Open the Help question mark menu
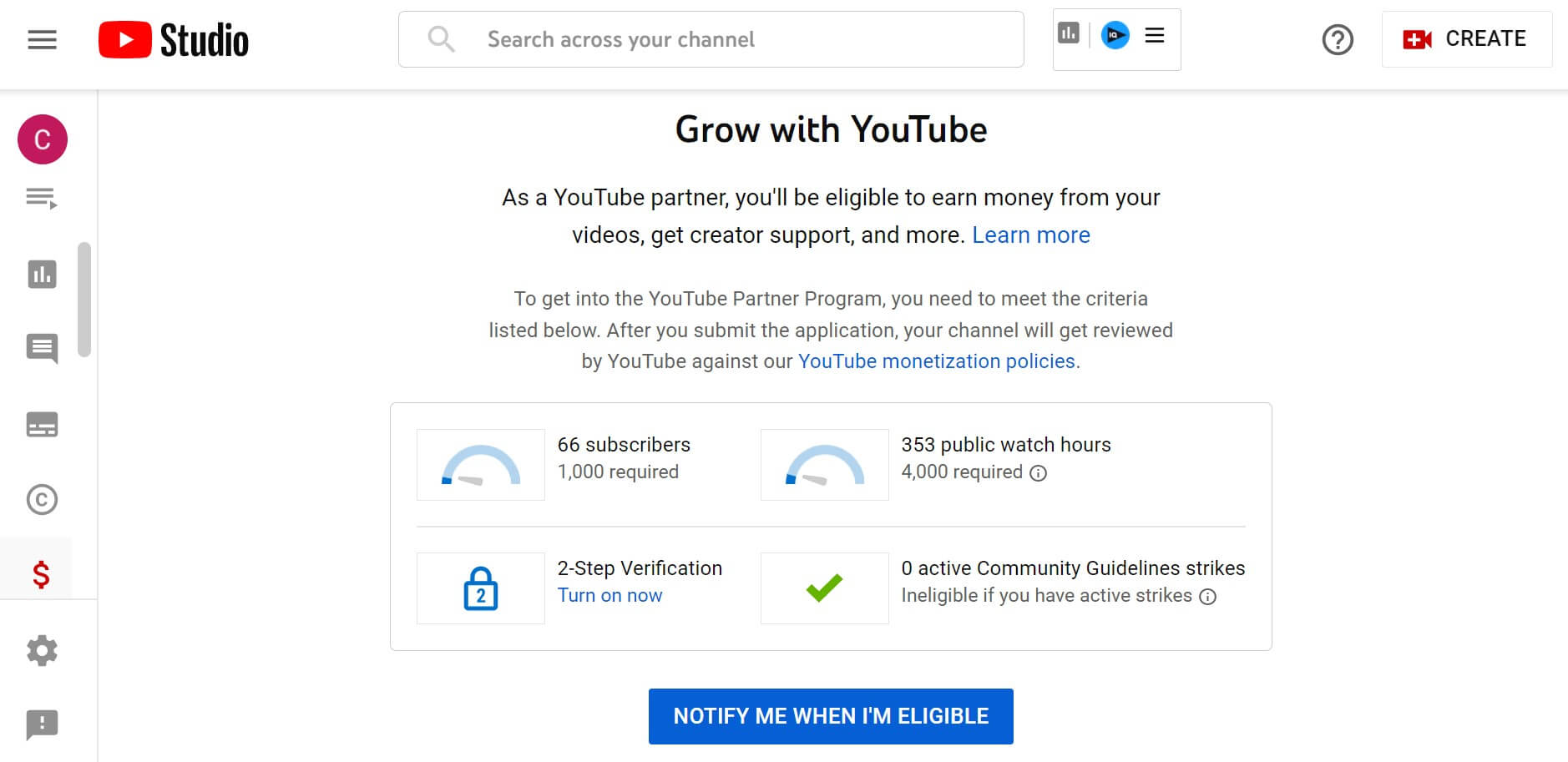Viewport: 1568px width, 762px height. pos(1337,39)
